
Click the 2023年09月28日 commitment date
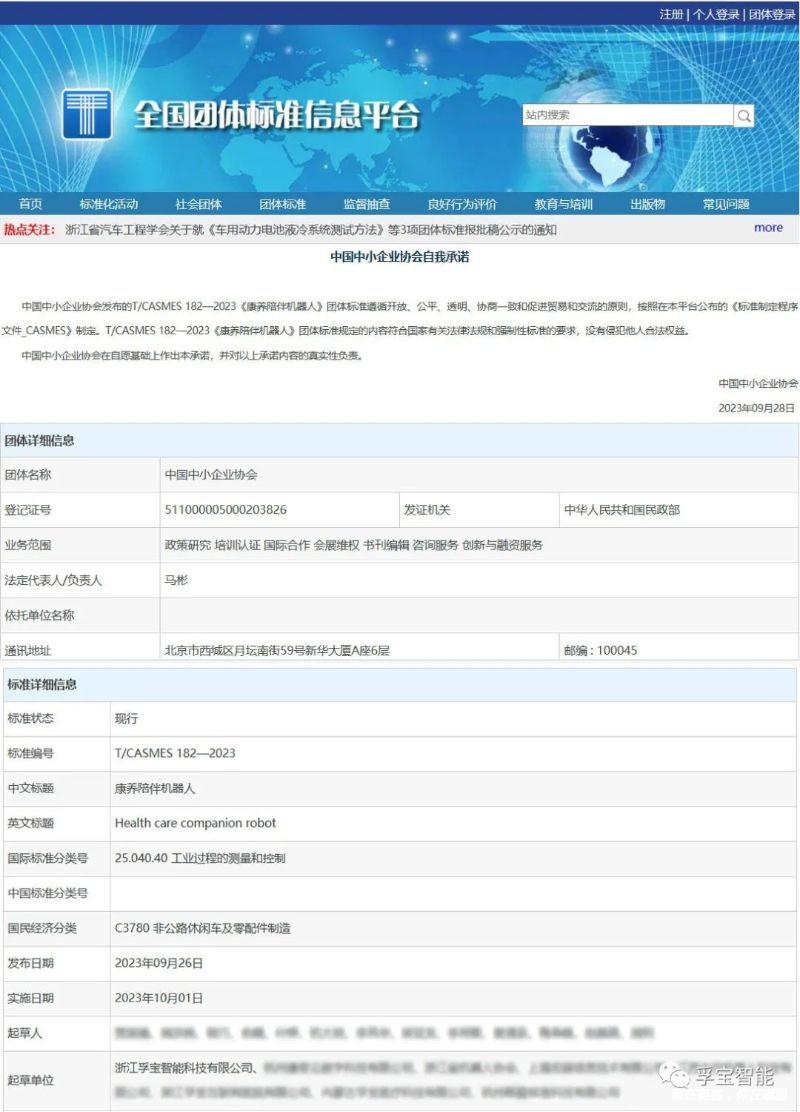point(756,408)
